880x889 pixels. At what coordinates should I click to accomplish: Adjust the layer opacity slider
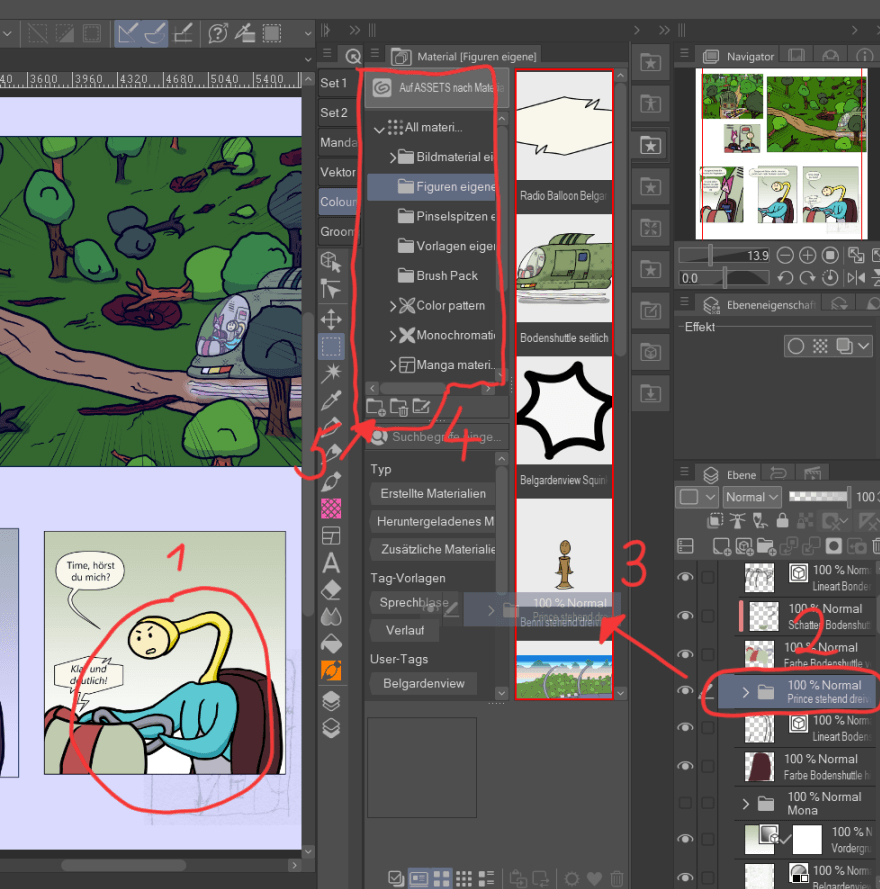[x=819, y=497]
